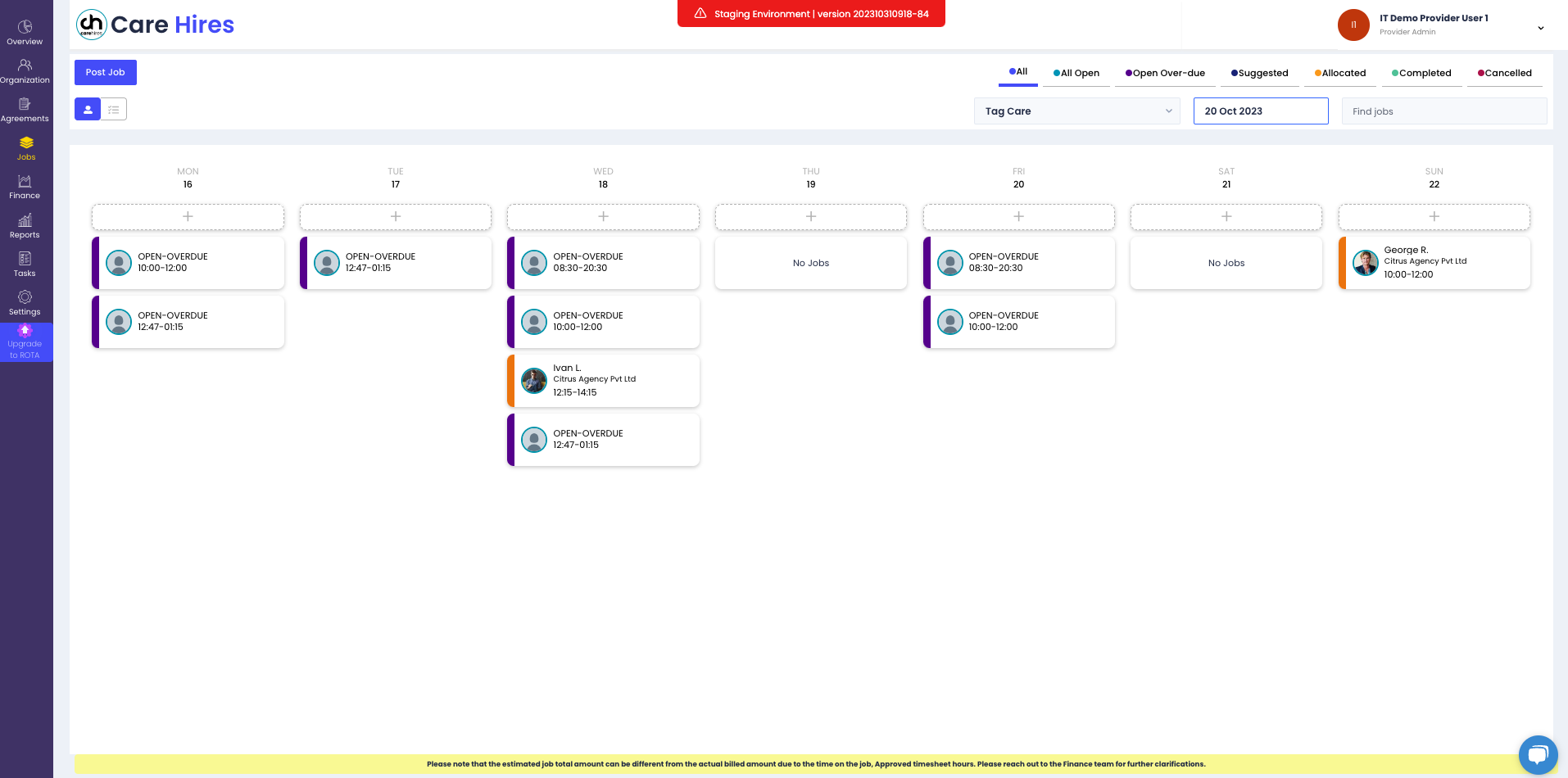
Task: Select the Cancelled filter tab
Action: pos(1505,73)
